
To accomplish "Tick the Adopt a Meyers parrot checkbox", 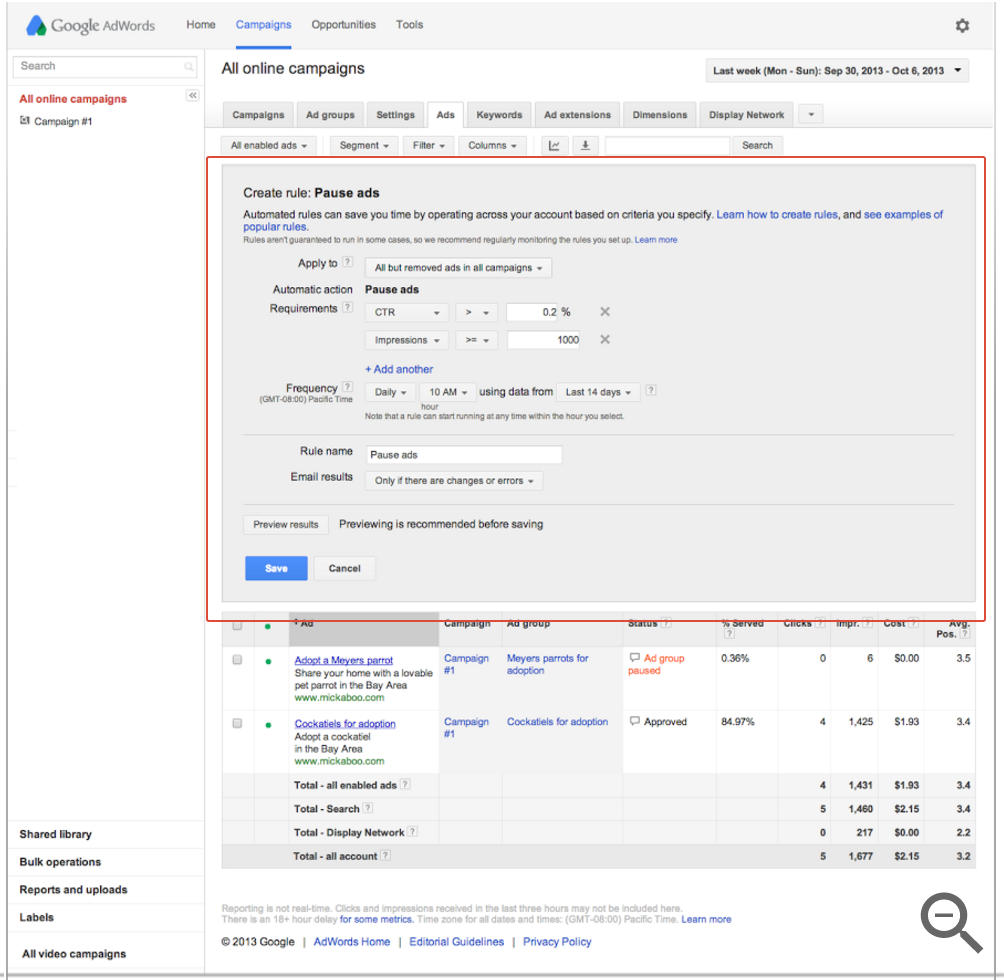I will [237, 659].
